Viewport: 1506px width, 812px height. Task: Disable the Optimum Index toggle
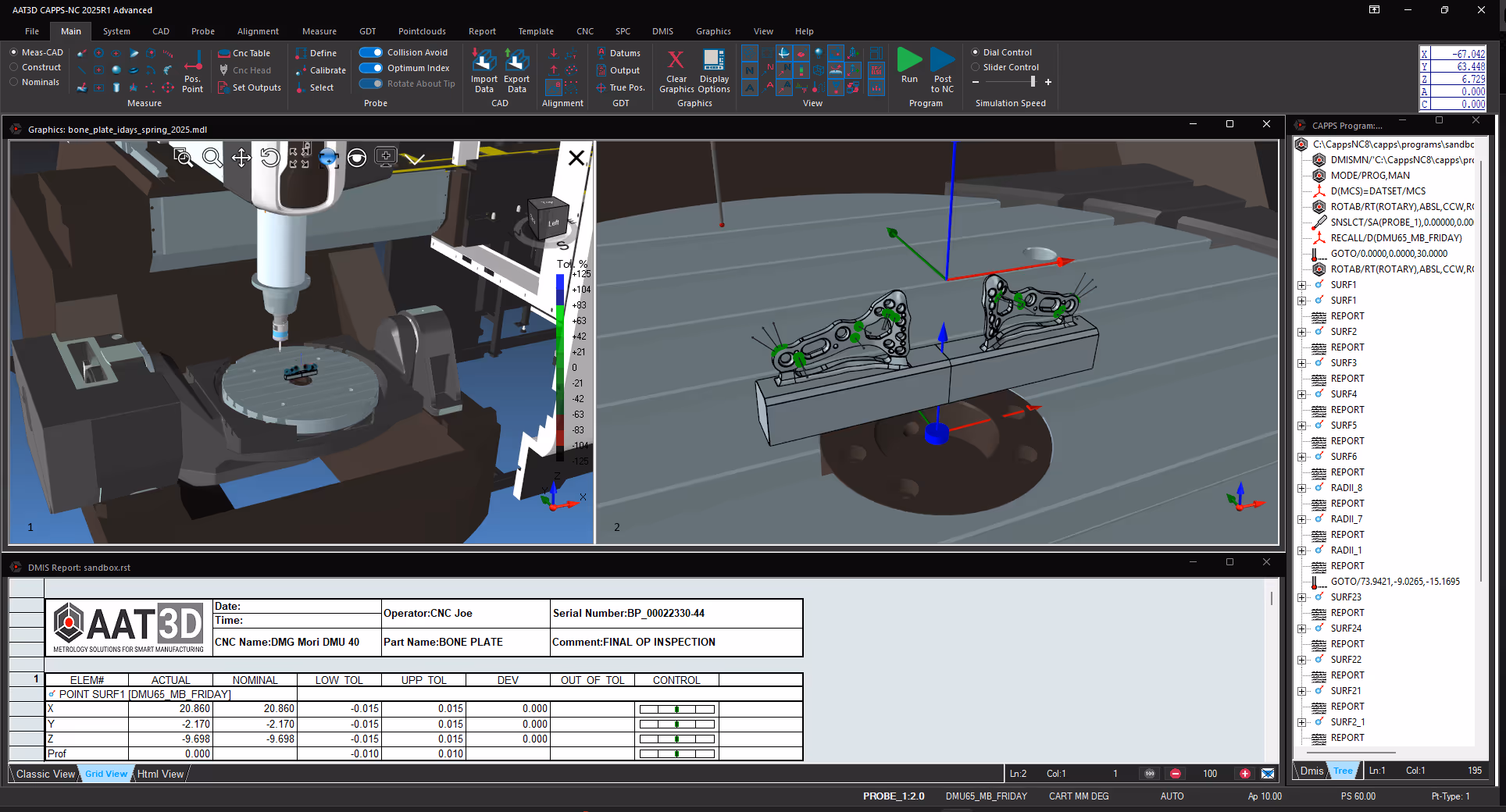click(370, 68)
